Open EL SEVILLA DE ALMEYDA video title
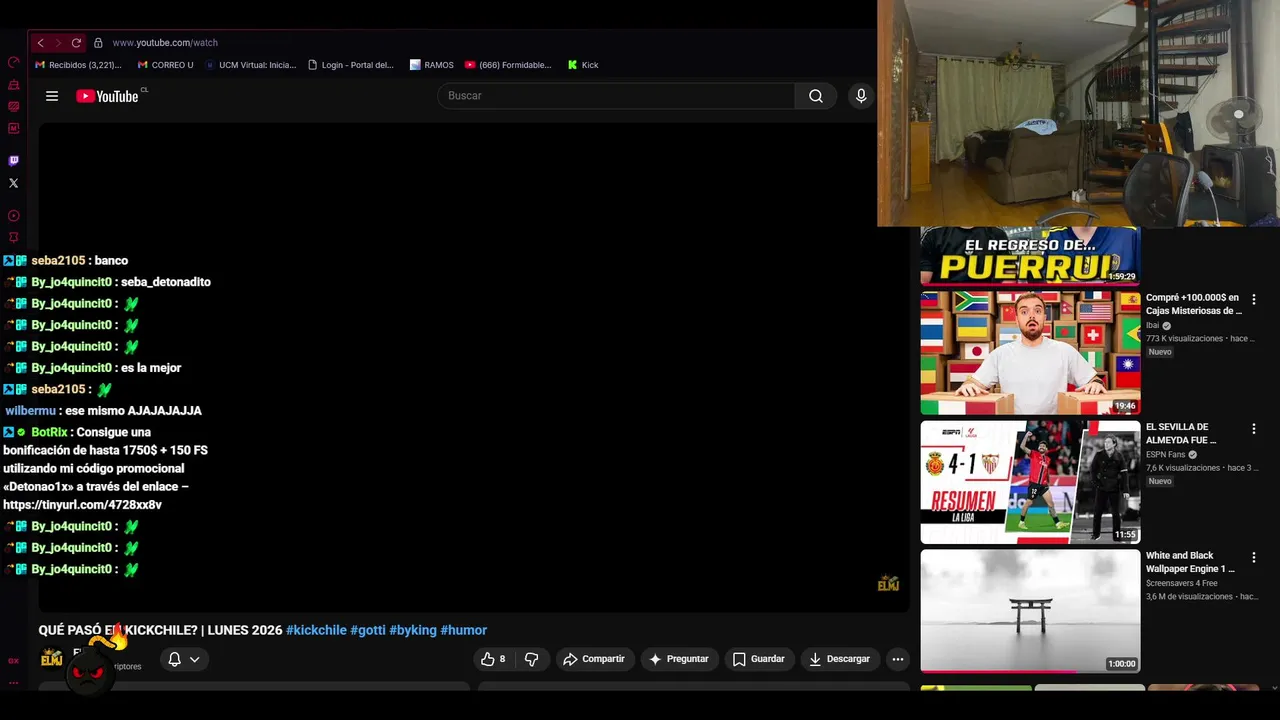The height and width of the screenshot is (720, 1280). click(1181, 433)
